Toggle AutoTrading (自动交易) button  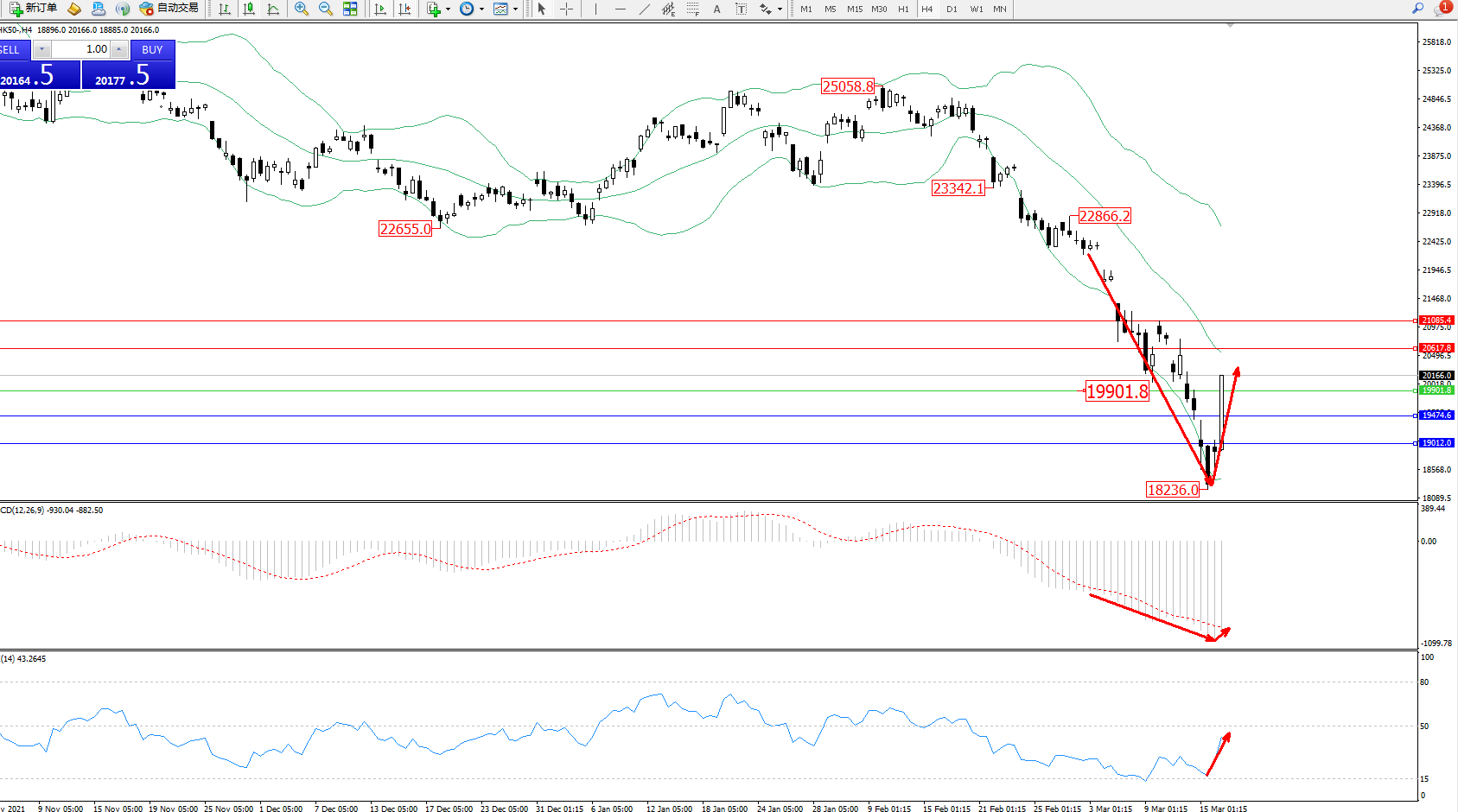point(169,9)
